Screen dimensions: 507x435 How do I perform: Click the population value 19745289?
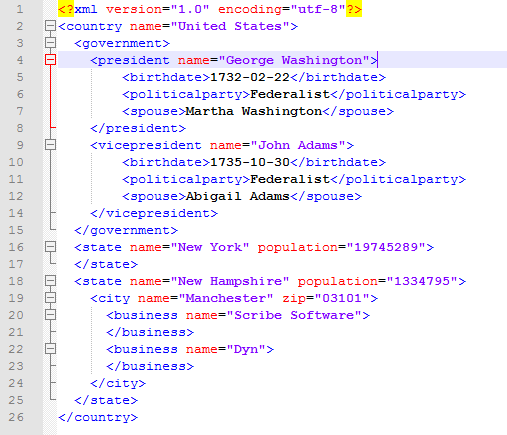click(x=386, y=247)
